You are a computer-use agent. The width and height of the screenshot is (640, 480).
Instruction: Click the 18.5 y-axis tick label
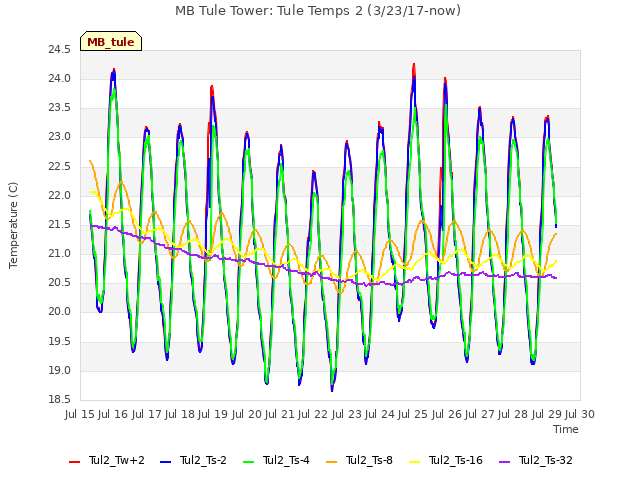[x=60, y=399]
